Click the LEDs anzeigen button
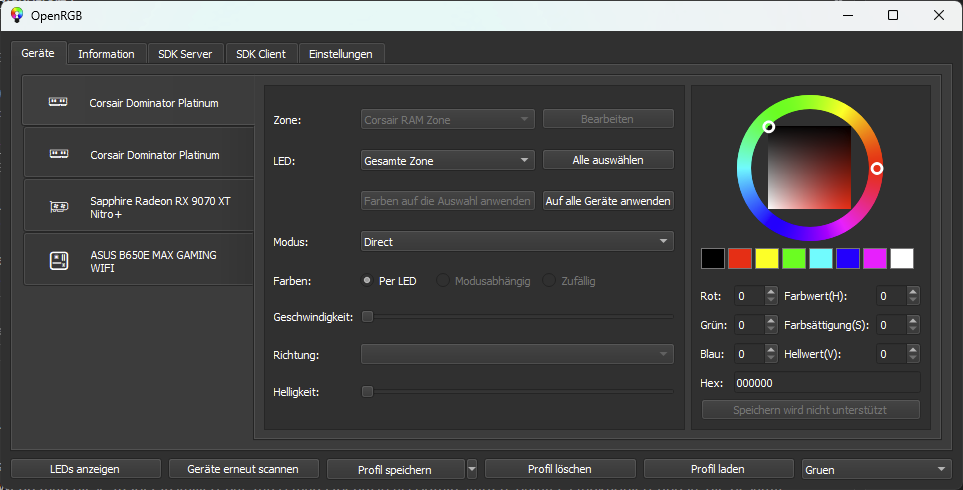The width and height of the screenshot is (963, 490). tap(85, 469)
